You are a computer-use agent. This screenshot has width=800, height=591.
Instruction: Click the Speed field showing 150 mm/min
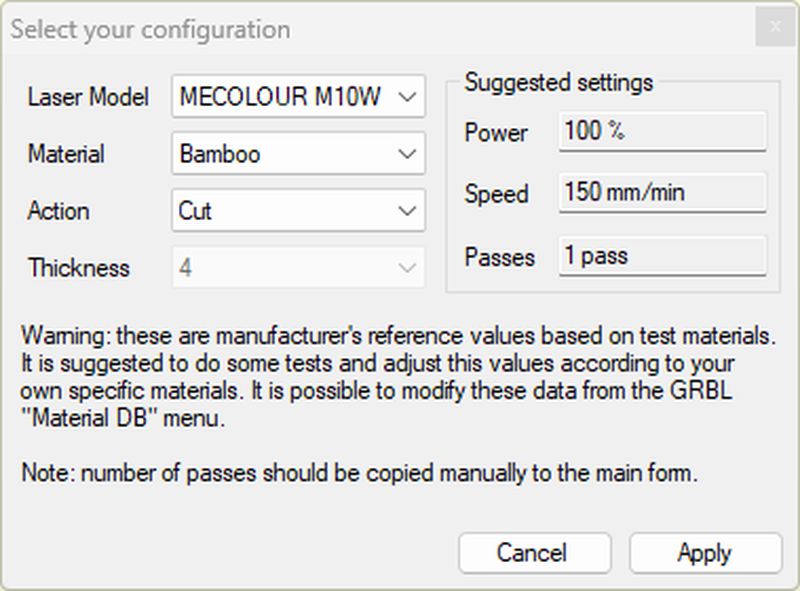pyautogui.click(x=662, y=193)
